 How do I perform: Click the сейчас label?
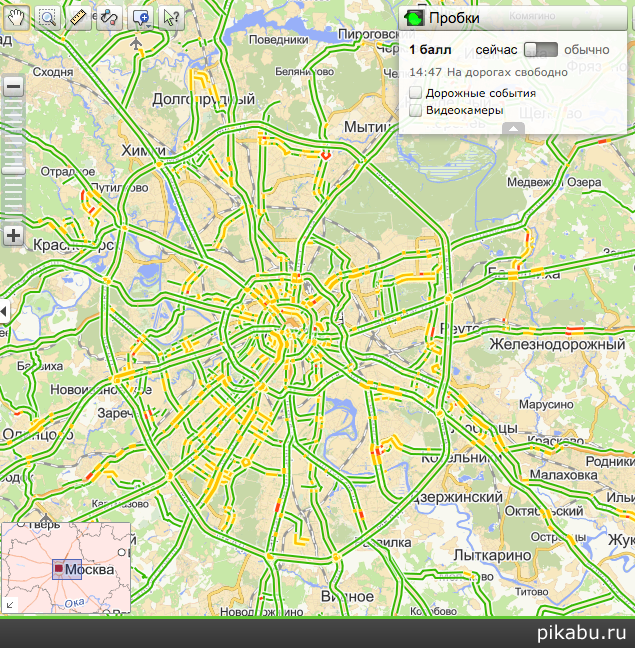tap(497, 50)
